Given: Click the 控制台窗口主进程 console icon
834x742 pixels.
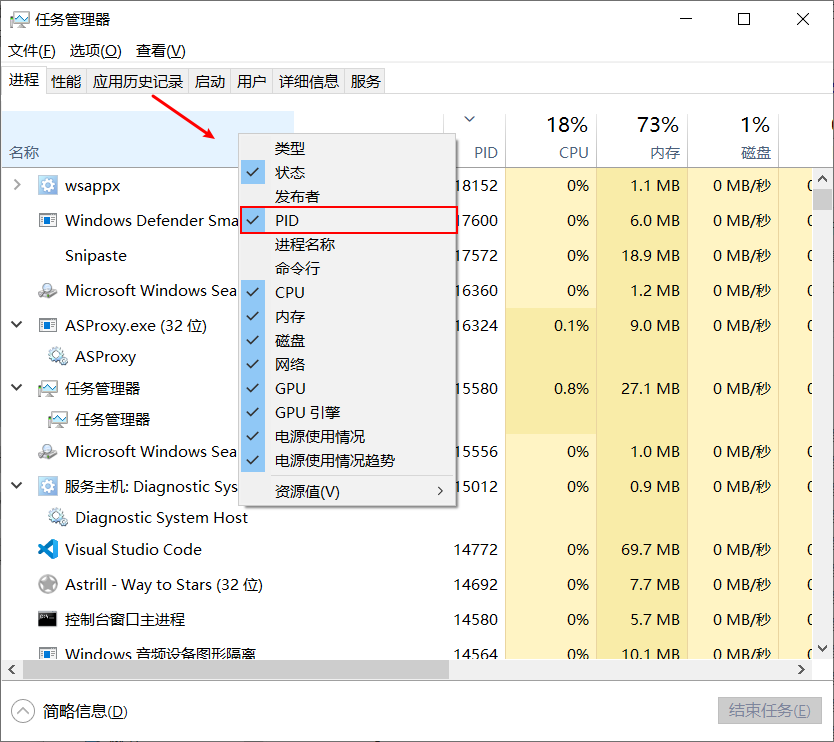Looking at the screenshot, I should [x=47, y=619].
